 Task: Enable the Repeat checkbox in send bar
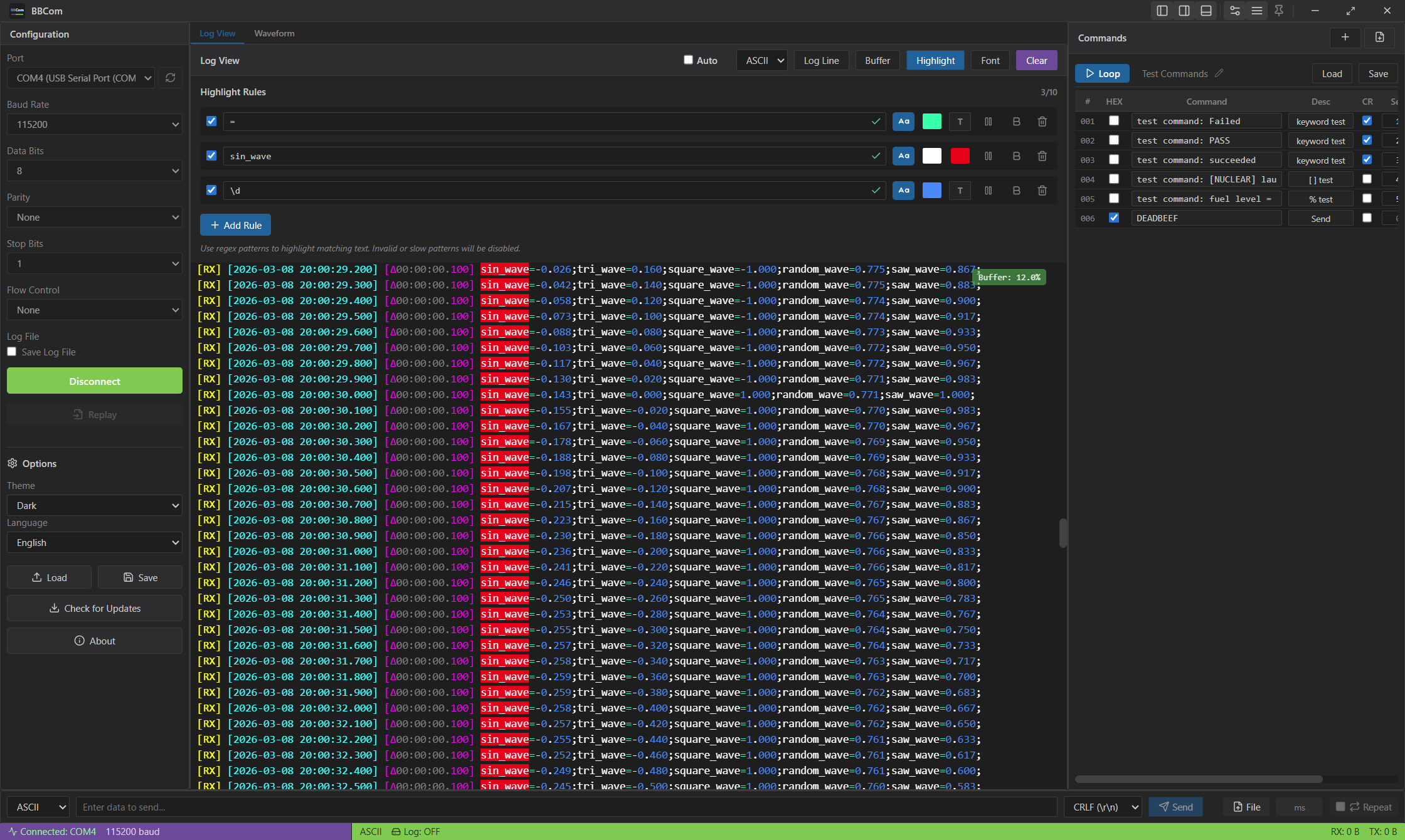click(1340, 807)
